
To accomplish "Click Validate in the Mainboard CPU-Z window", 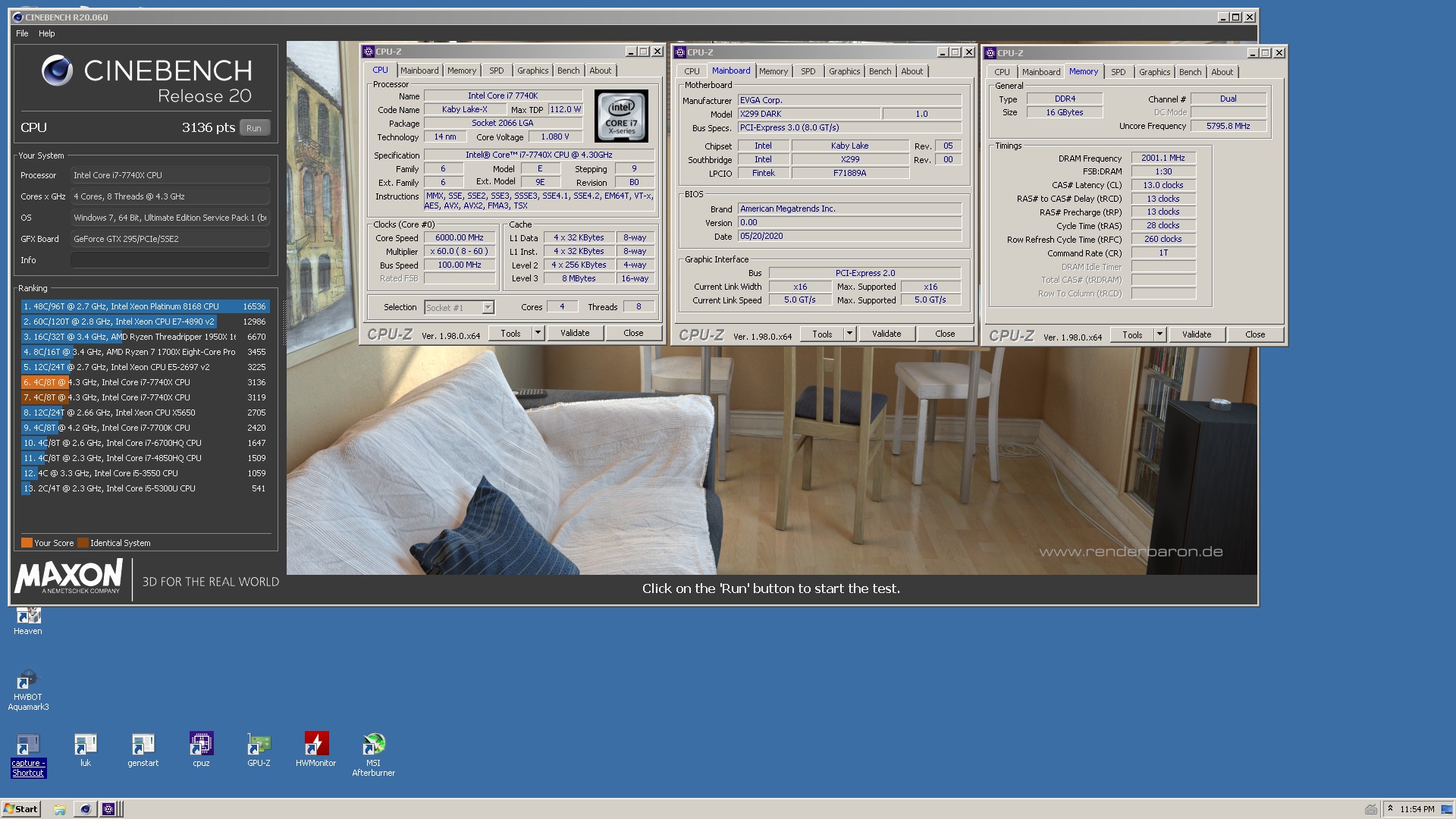I will click(886, 334).
